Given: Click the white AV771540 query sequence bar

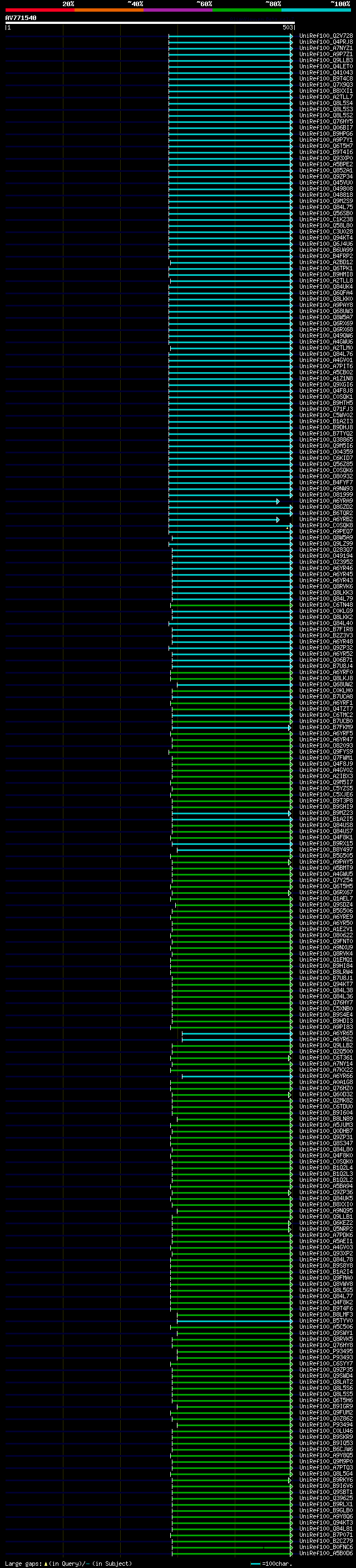Looking at the screenshot, I should [x=150, y=23].
